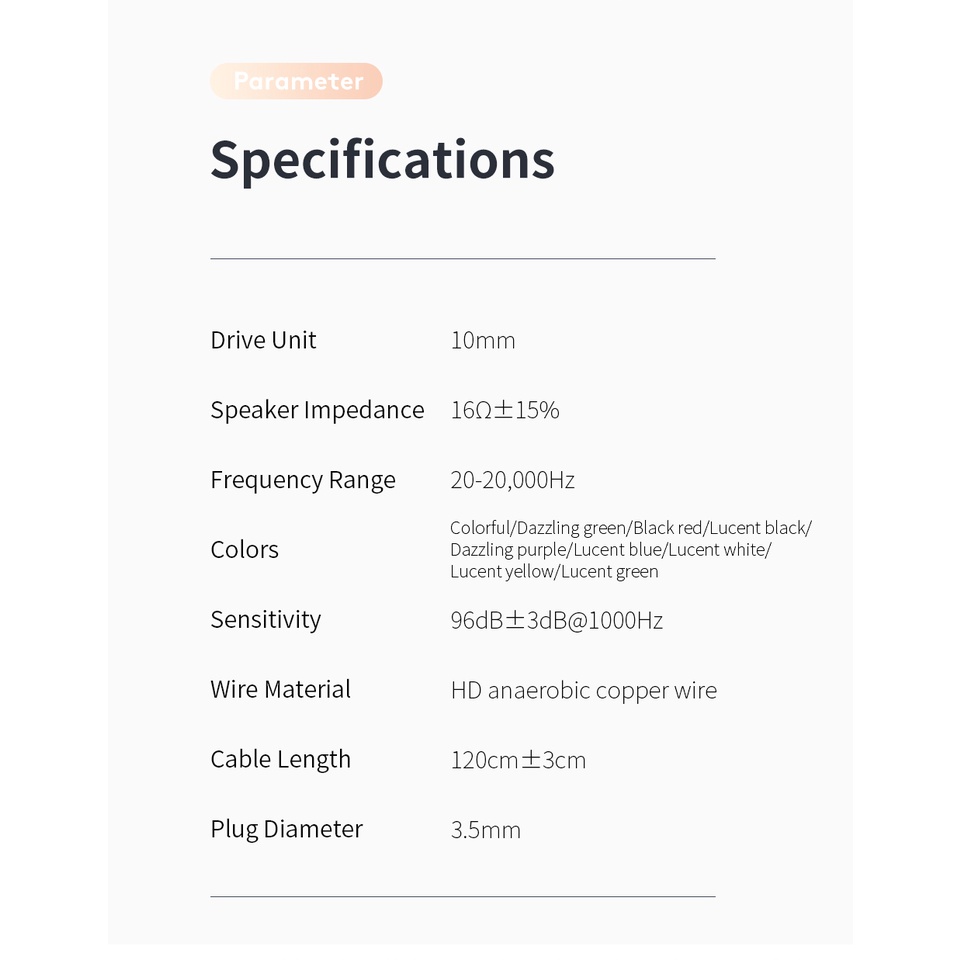Viewport: 960px width, 960px height.
Task: Select the Plug Diameter label
Action: (286, 829)
